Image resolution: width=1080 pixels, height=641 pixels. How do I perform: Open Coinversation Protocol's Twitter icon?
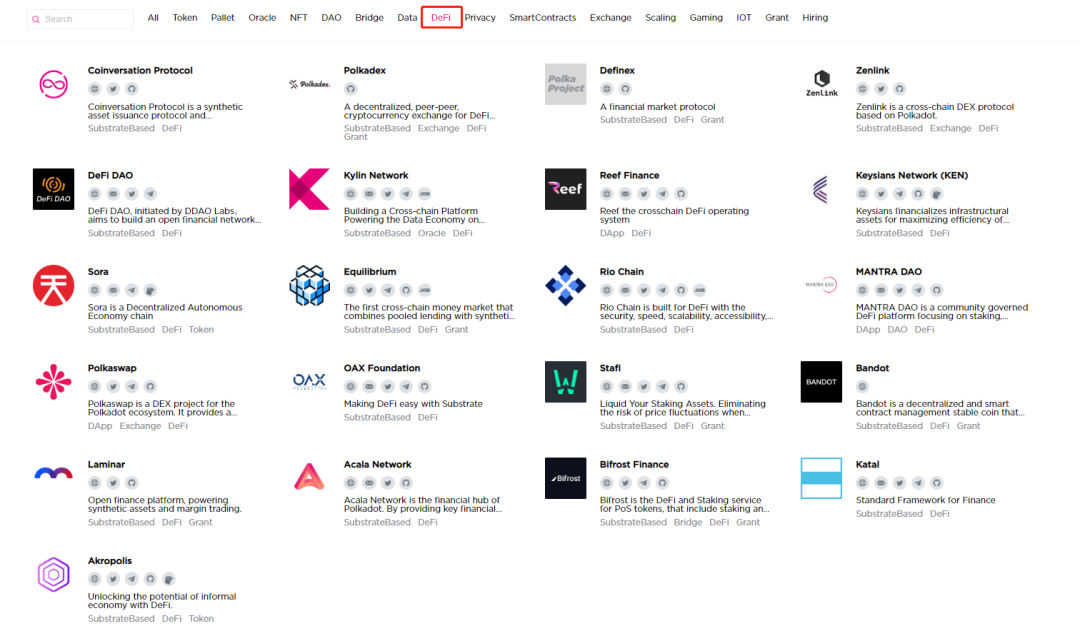click(113, 89)
